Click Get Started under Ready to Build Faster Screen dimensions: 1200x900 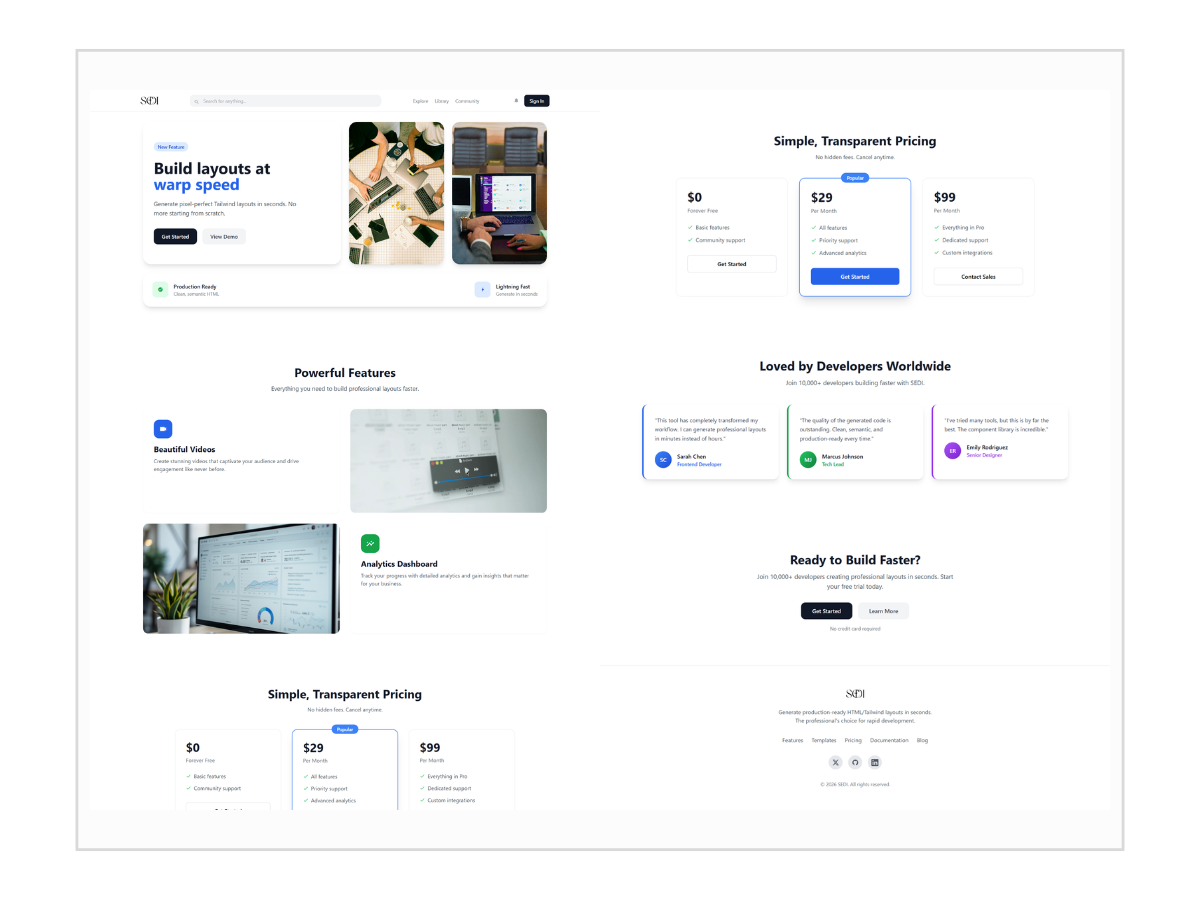826,611
